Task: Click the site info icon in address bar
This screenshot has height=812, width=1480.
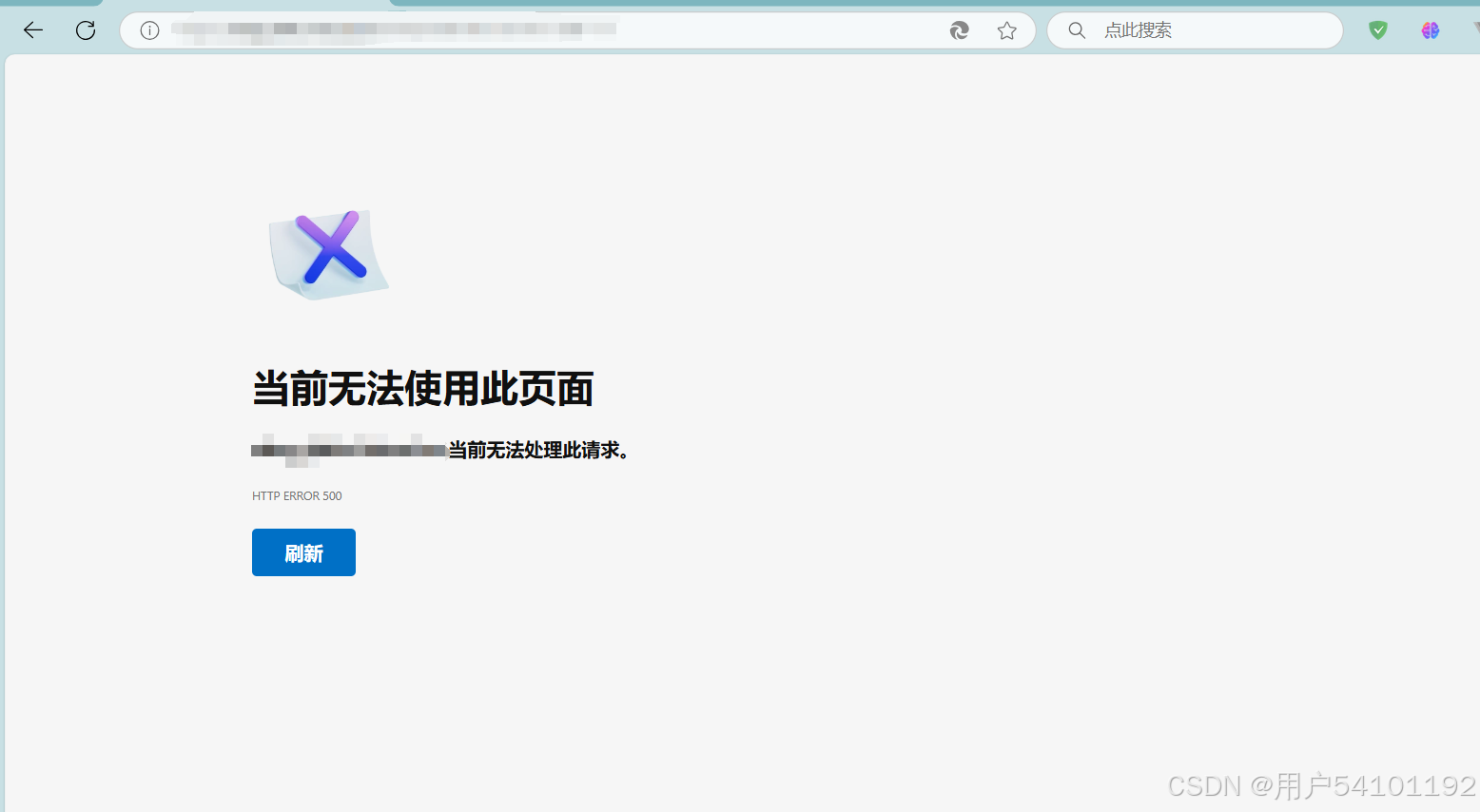Action: [x=148, y=29]
